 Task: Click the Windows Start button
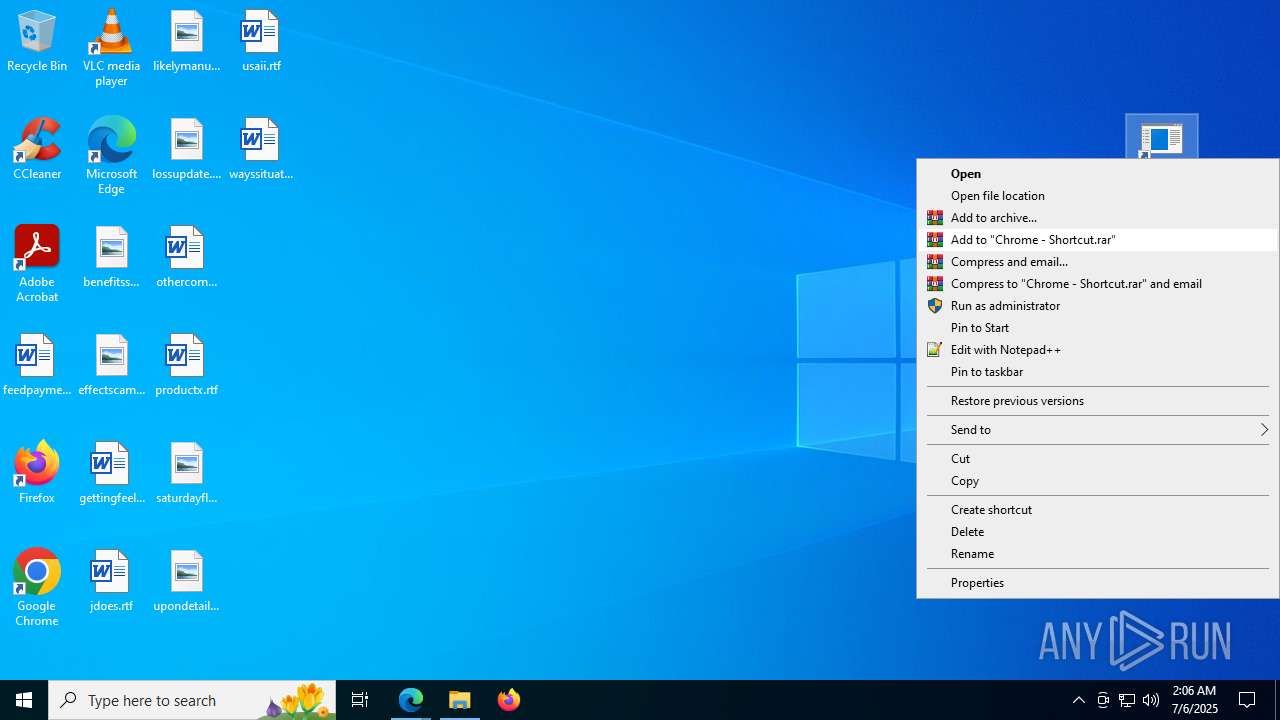(x=24, y=700)
